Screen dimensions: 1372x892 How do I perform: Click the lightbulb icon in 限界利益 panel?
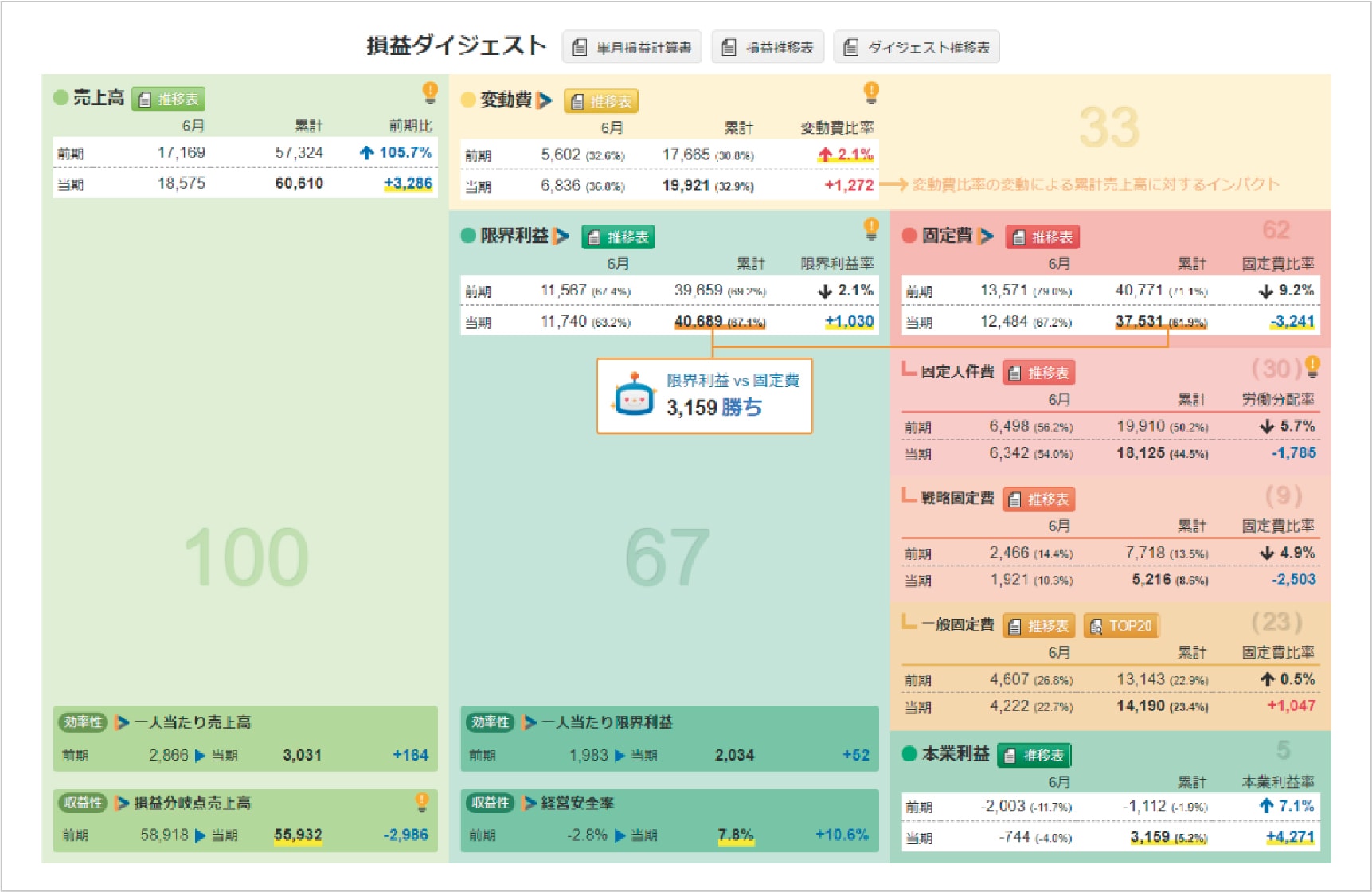(x=871, y=229)
